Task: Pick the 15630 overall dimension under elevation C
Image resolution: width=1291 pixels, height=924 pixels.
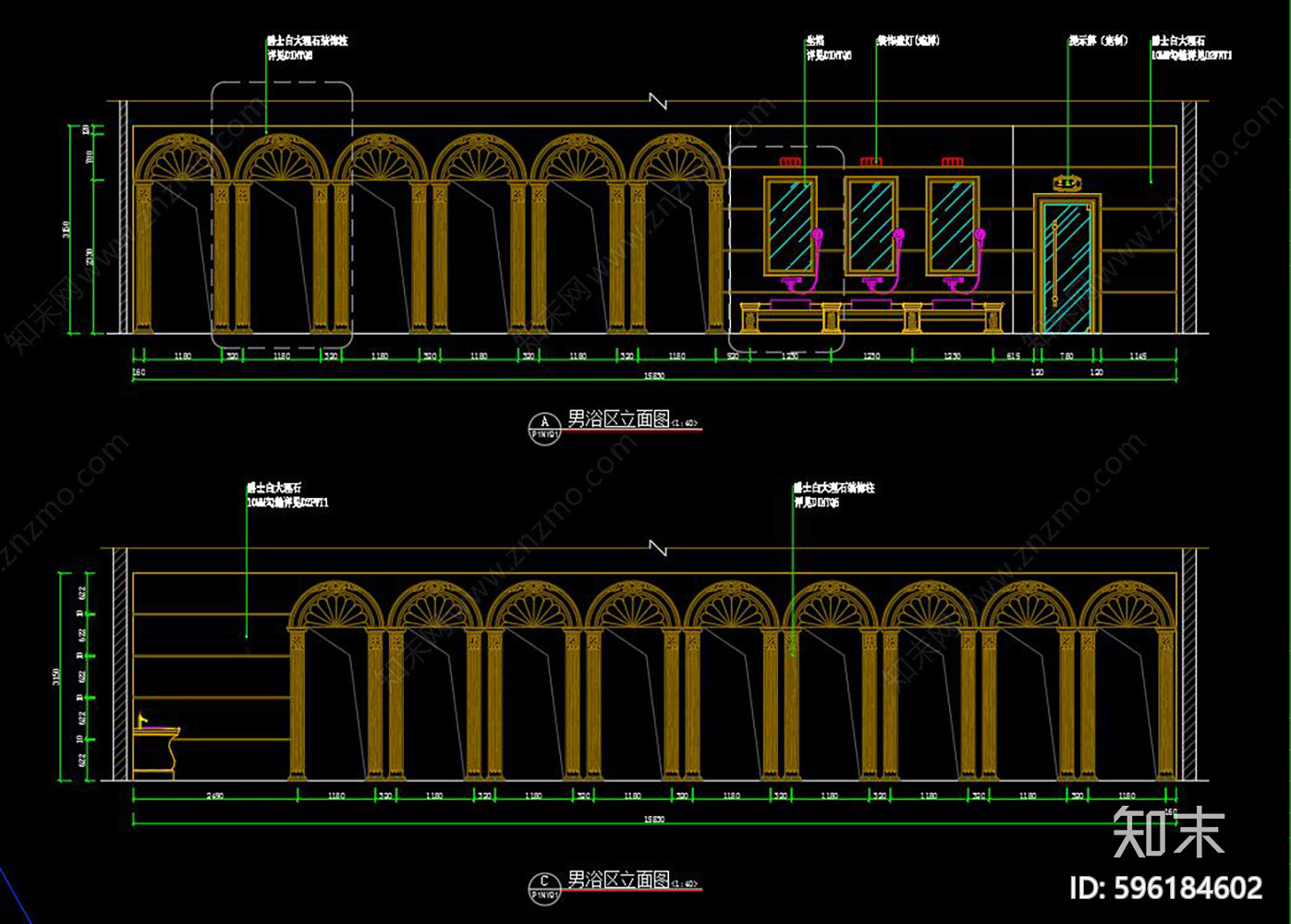Action: tap(653, 820)
